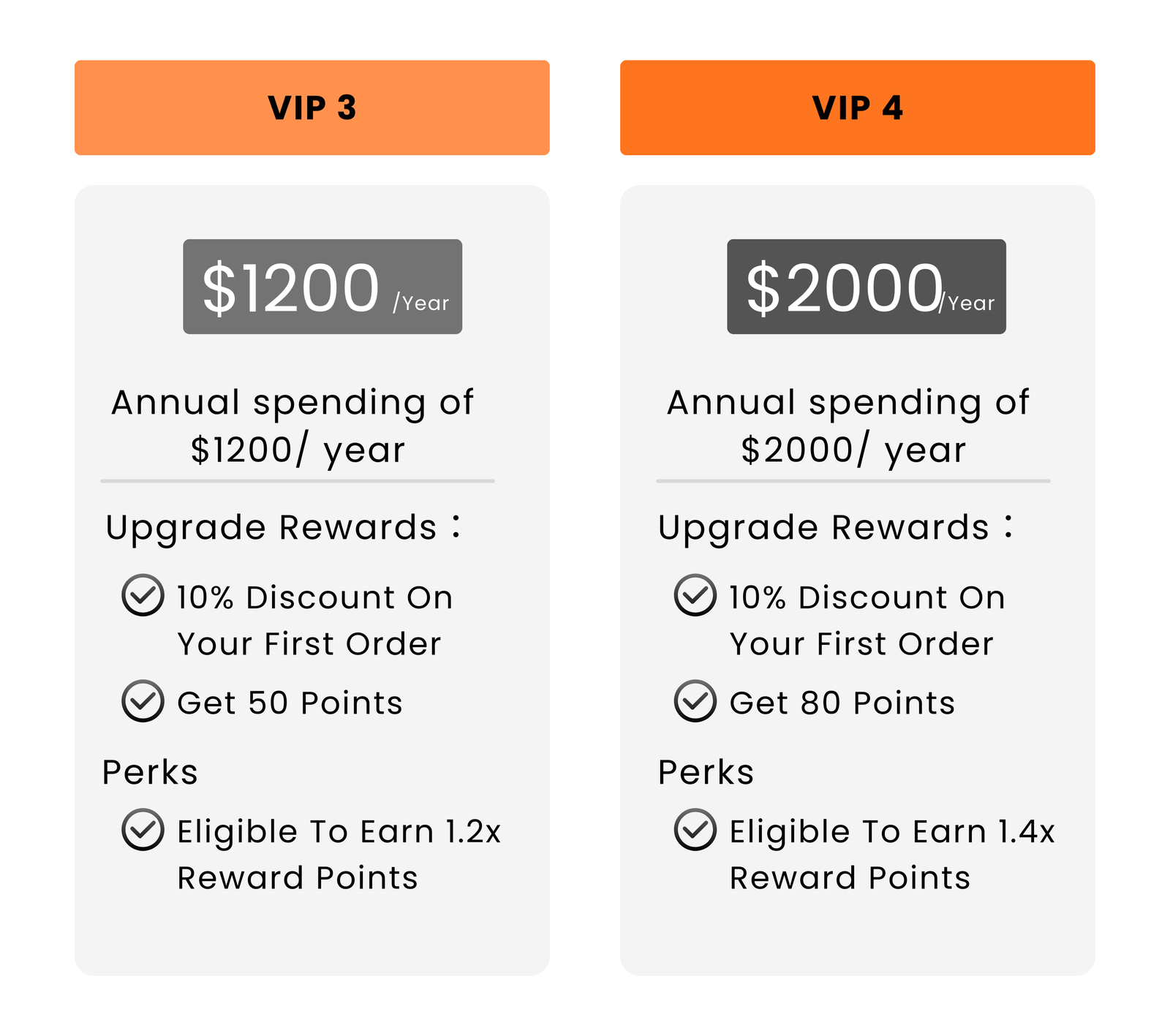Image resolution: width=1170 pixels, height=1036 pixels.
Task: Click the checkmark icon next to Get 80 Points
Action: [695, 701]
